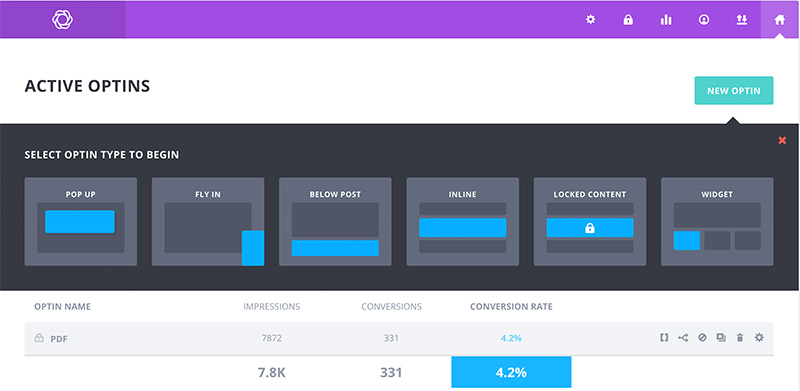Select the POP UP optin type
The height and width of the screenshot is (391, 800).
click(81, 222)
